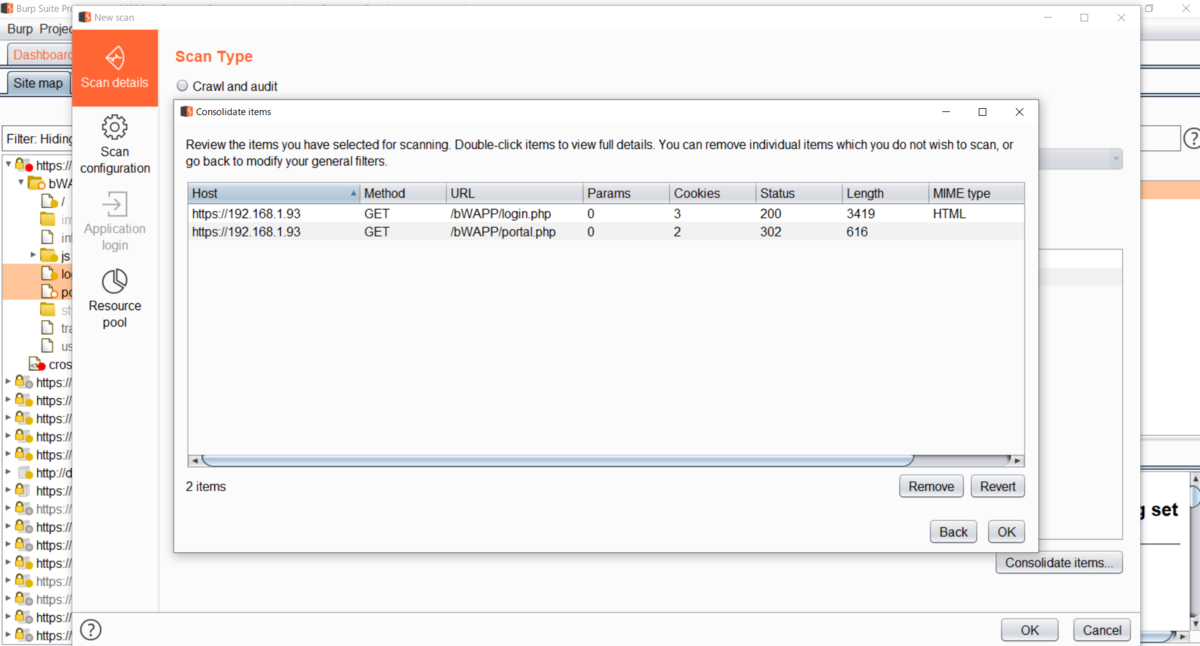Click the help icon beside the filter field
This screenshot has height=646, width=1200.
[1192, 139]
